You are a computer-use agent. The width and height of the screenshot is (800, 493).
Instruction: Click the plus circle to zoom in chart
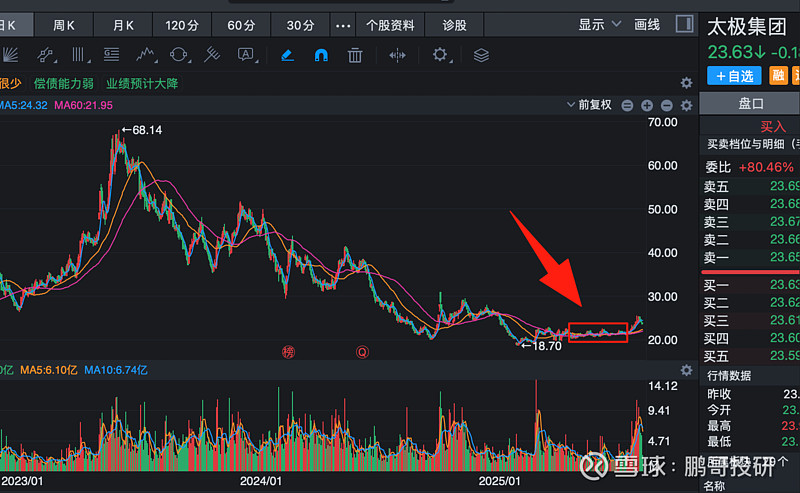pos(647,105)
